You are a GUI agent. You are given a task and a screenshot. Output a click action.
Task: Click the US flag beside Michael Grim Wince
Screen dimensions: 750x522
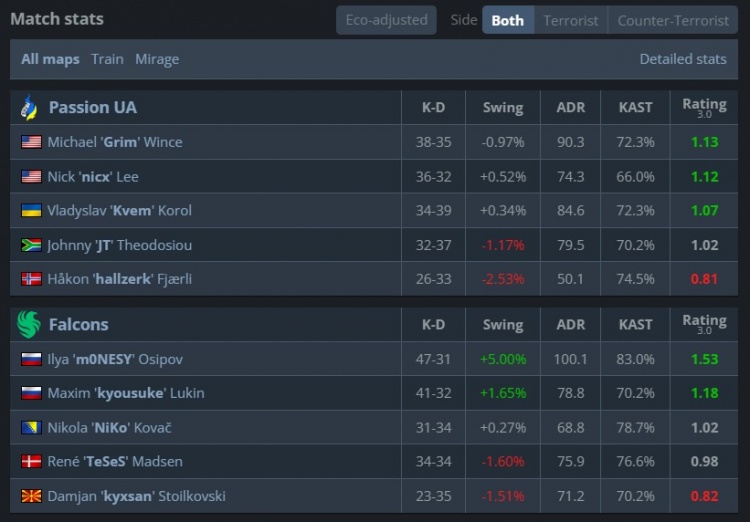pyautogui.click(x=31, y=142)
